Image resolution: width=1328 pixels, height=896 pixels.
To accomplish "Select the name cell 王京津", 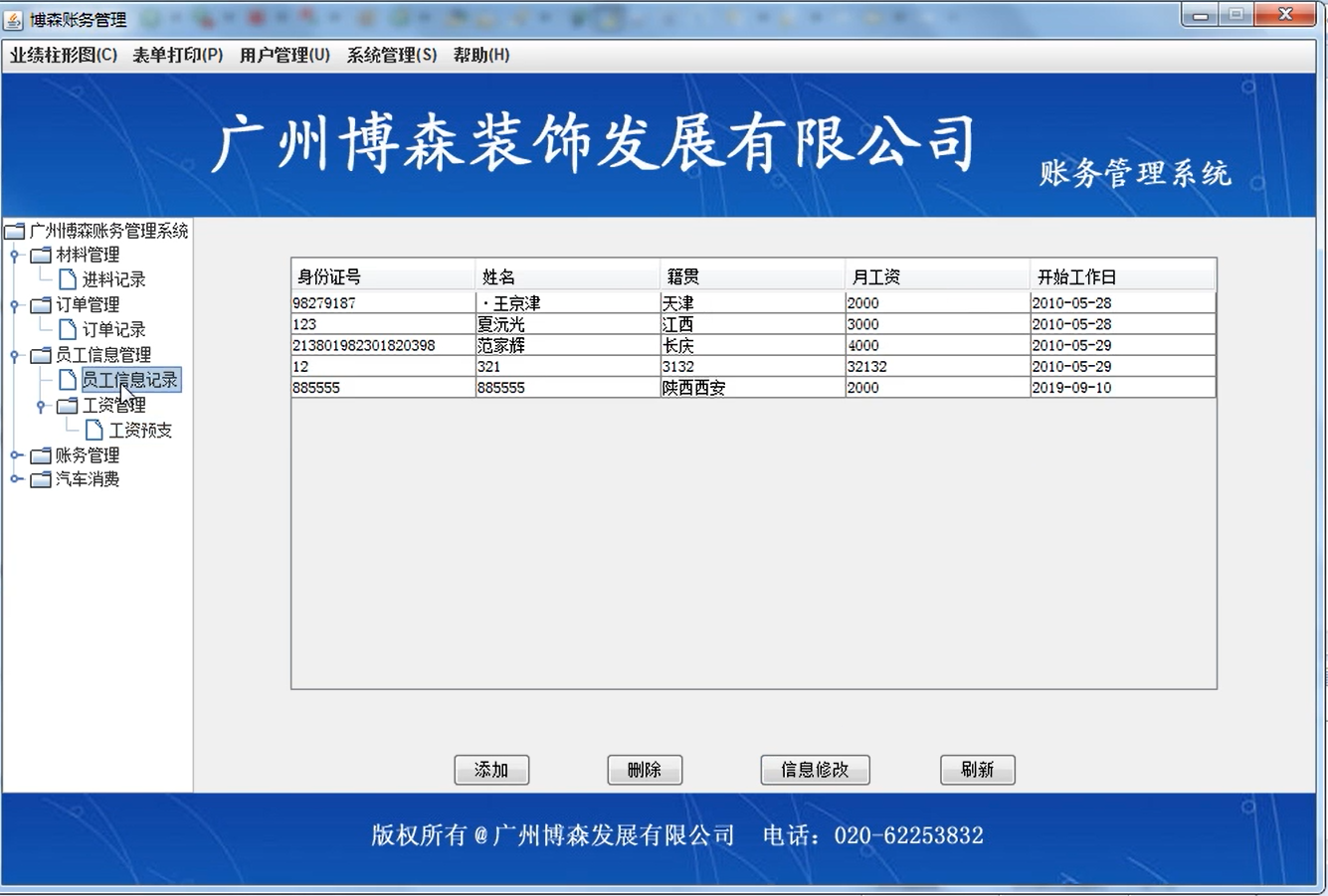I will 568,302.
